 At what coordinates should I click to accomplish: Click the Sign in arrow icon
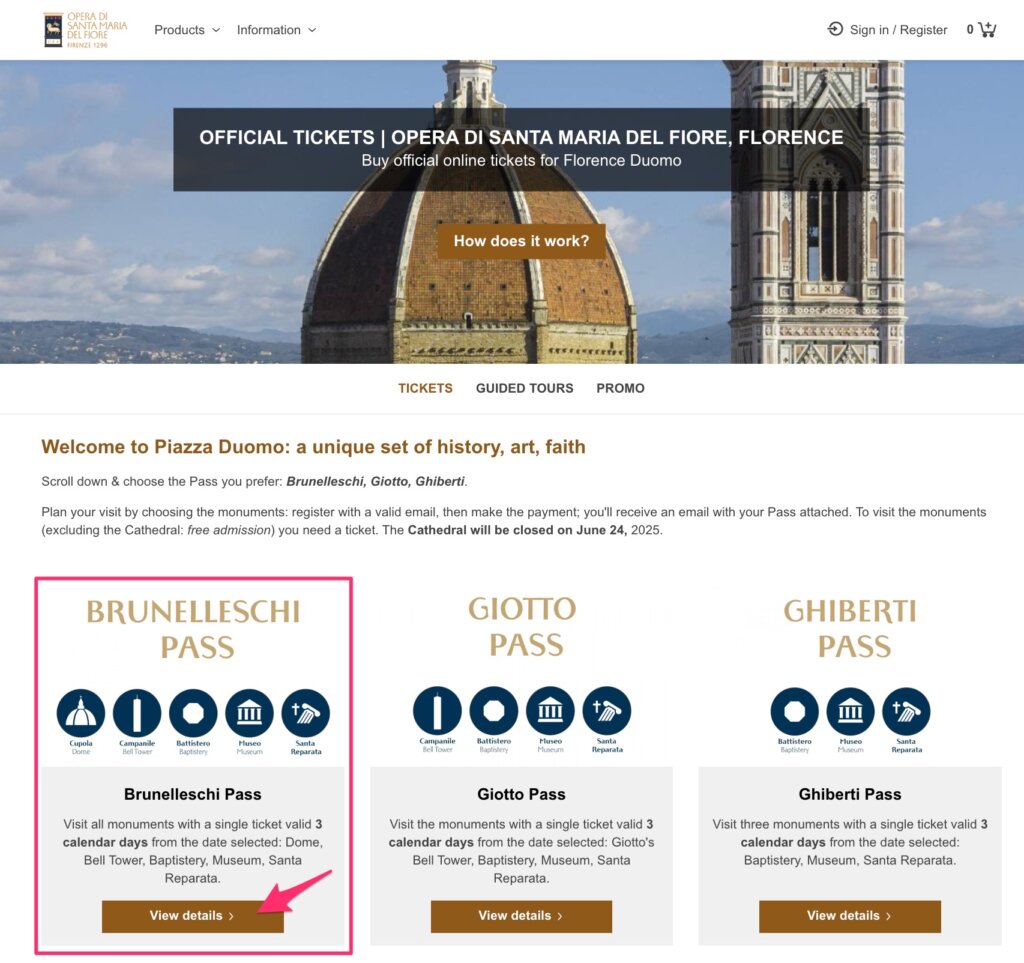(835, 29)
